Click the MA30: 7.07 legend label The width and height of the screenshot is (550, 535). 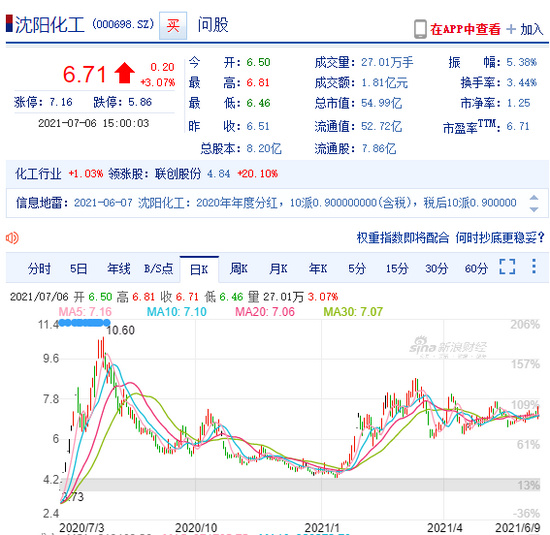tap(353, 312)
